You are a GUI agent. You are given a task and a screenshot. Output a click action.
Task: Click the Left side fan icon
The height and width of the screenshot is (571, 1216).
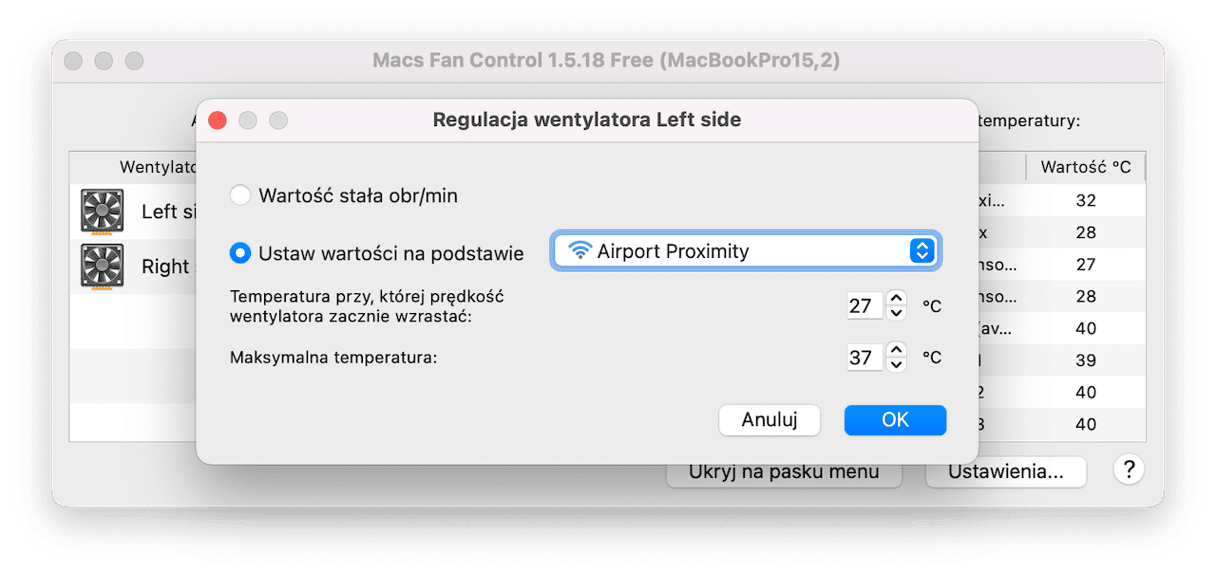click(102, 211)
